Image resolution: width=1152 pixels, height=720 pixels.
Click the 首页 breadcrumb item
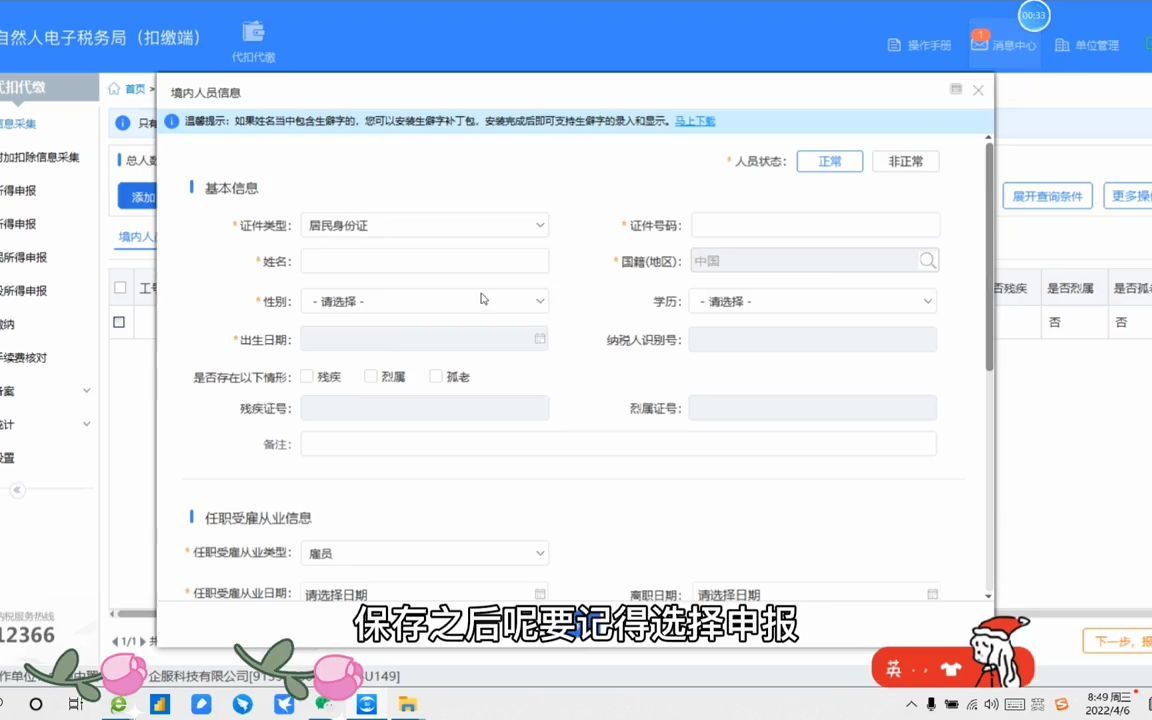point(135,88)
